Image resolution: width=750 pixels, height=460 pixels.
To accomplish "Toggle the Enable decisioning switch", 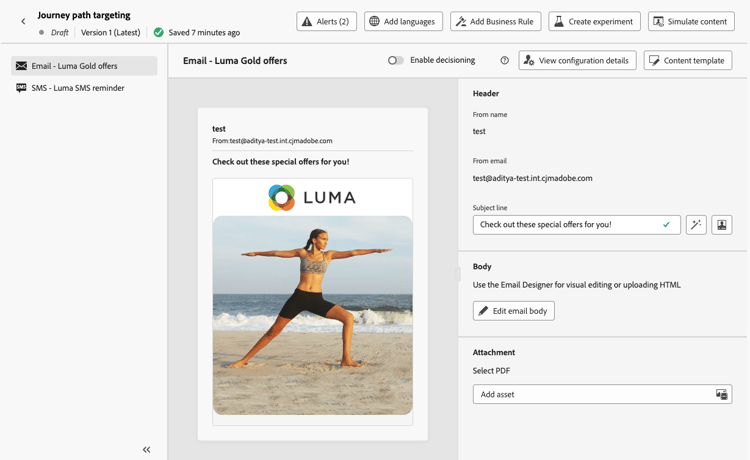I will pos(396,60).
